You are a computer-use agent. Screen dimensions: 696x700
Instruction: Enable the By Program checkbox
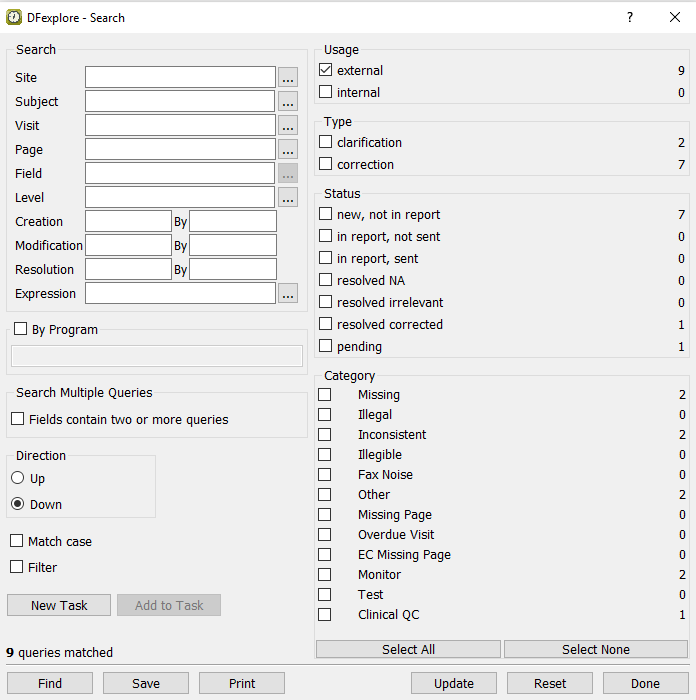coord(21,329)
